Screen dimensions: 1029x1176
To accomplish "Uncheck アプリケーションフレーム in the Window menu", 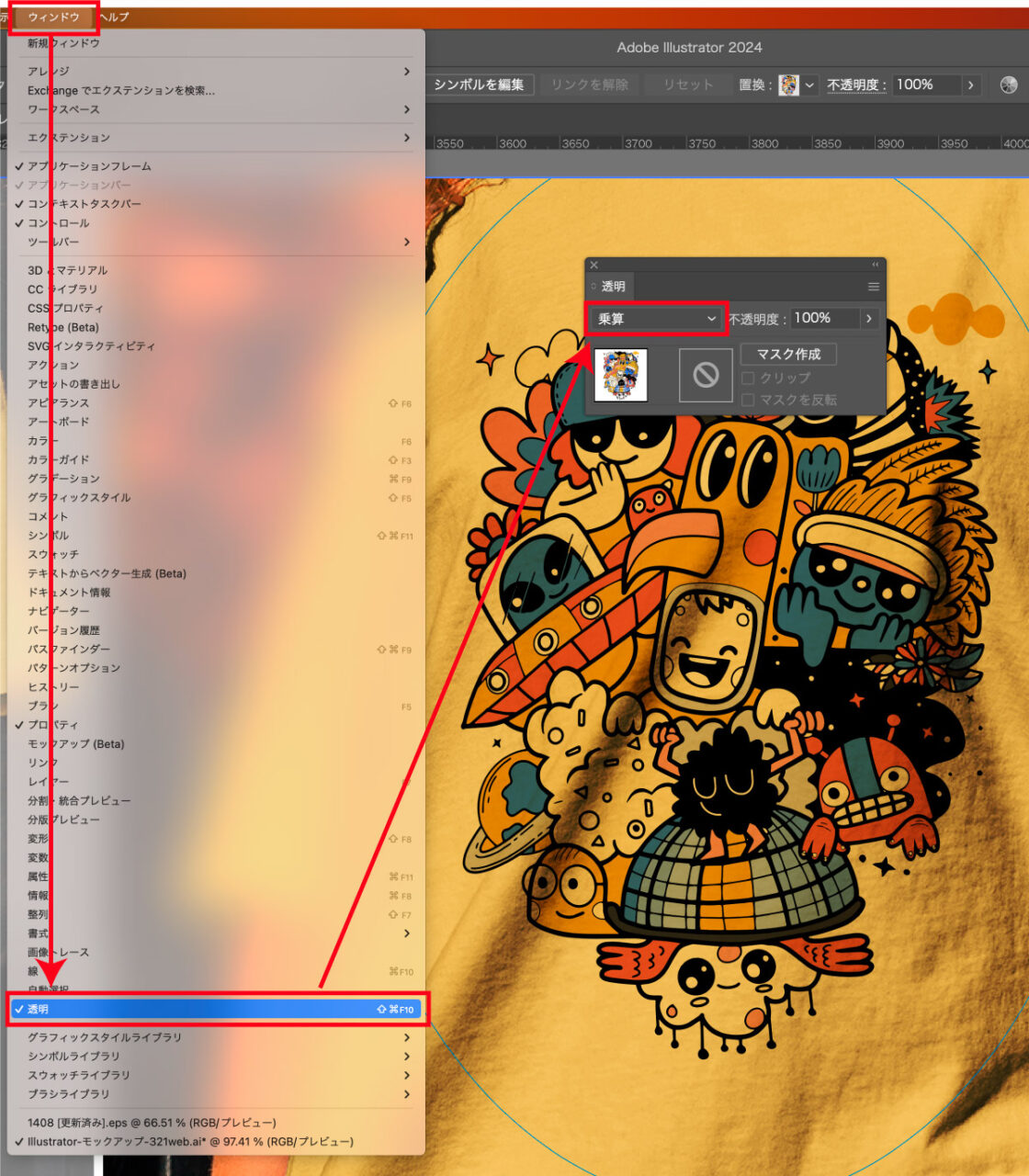I will pyautogui.click(x=89, y=166).
